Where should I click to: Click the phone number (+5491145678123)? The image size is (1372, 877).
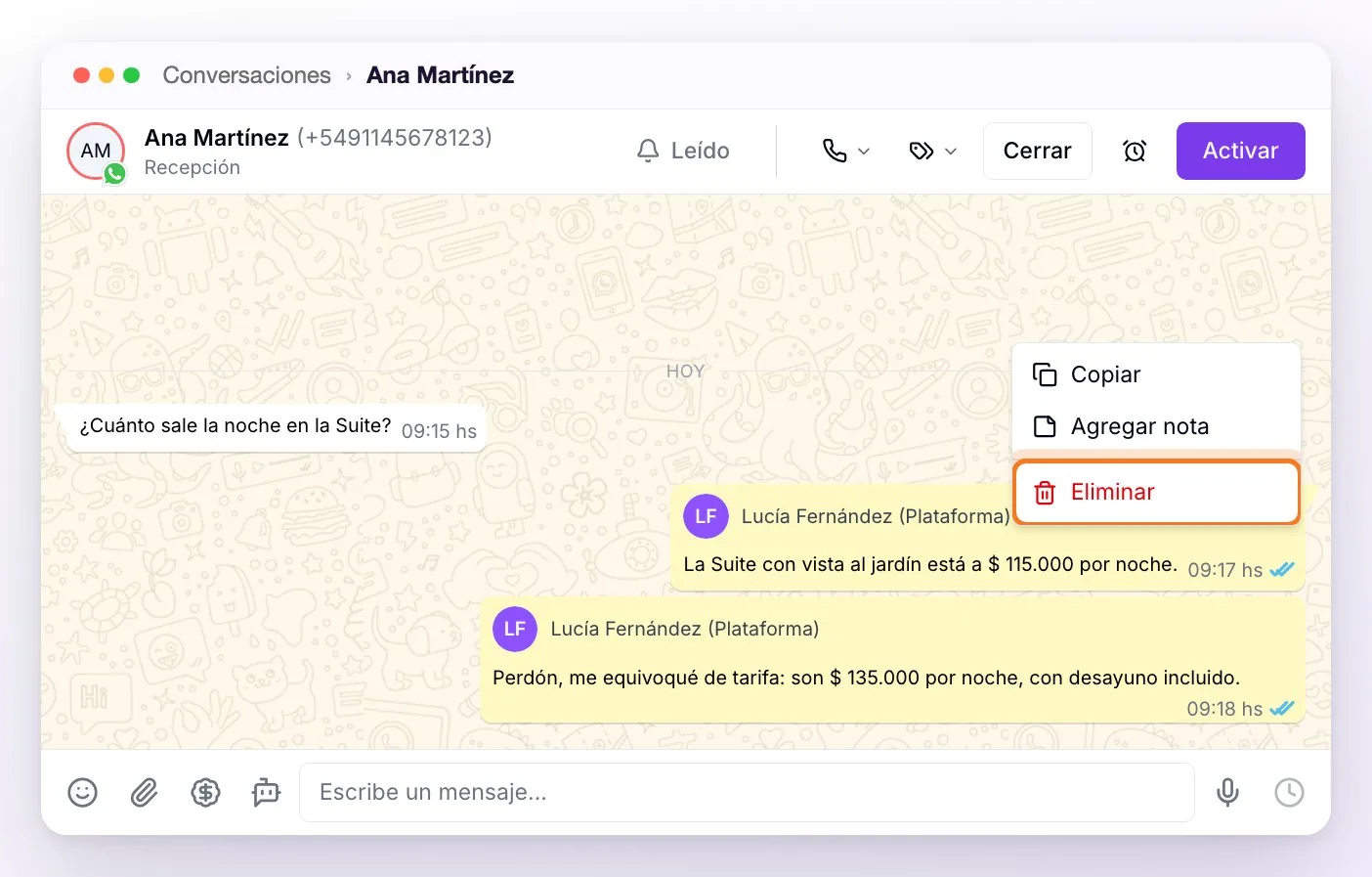click(x=395, y=138)
